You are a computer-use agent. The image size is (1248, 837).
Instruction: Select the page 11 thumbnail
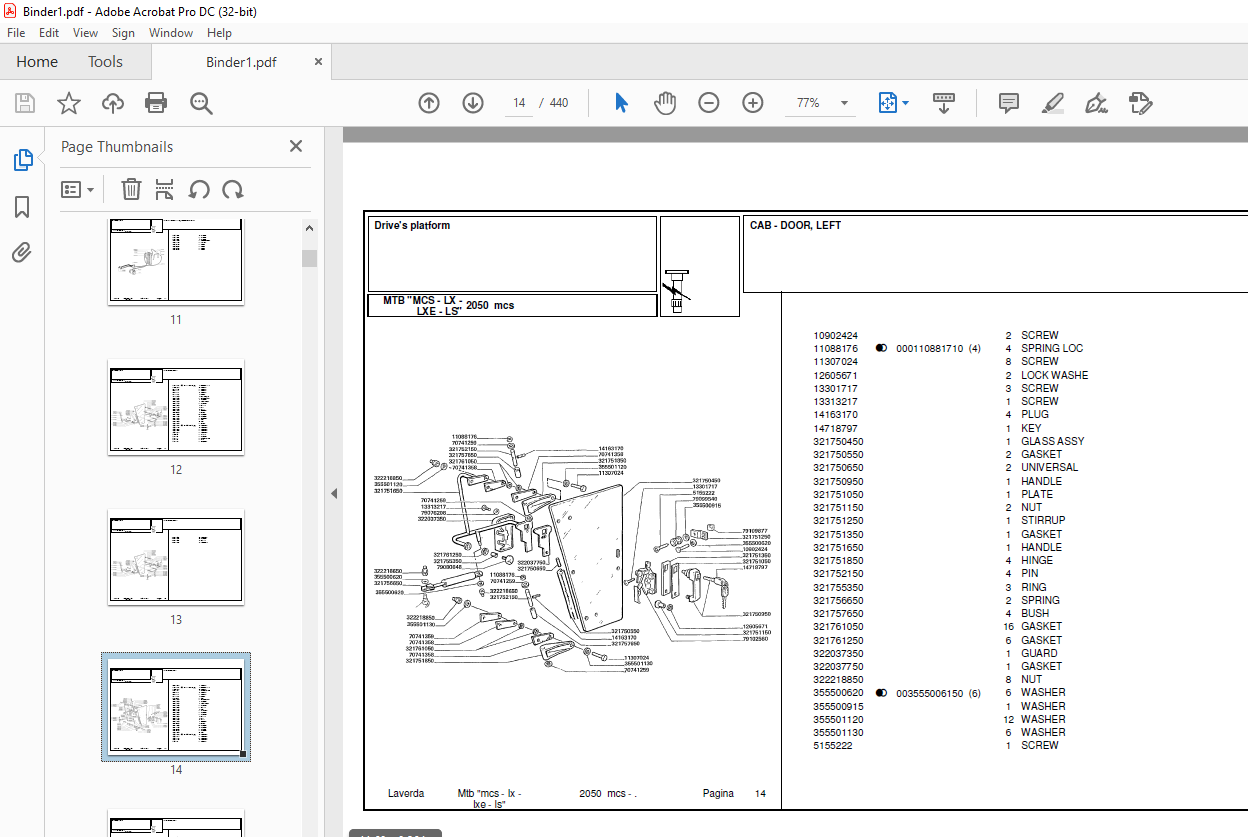[176, 260]
